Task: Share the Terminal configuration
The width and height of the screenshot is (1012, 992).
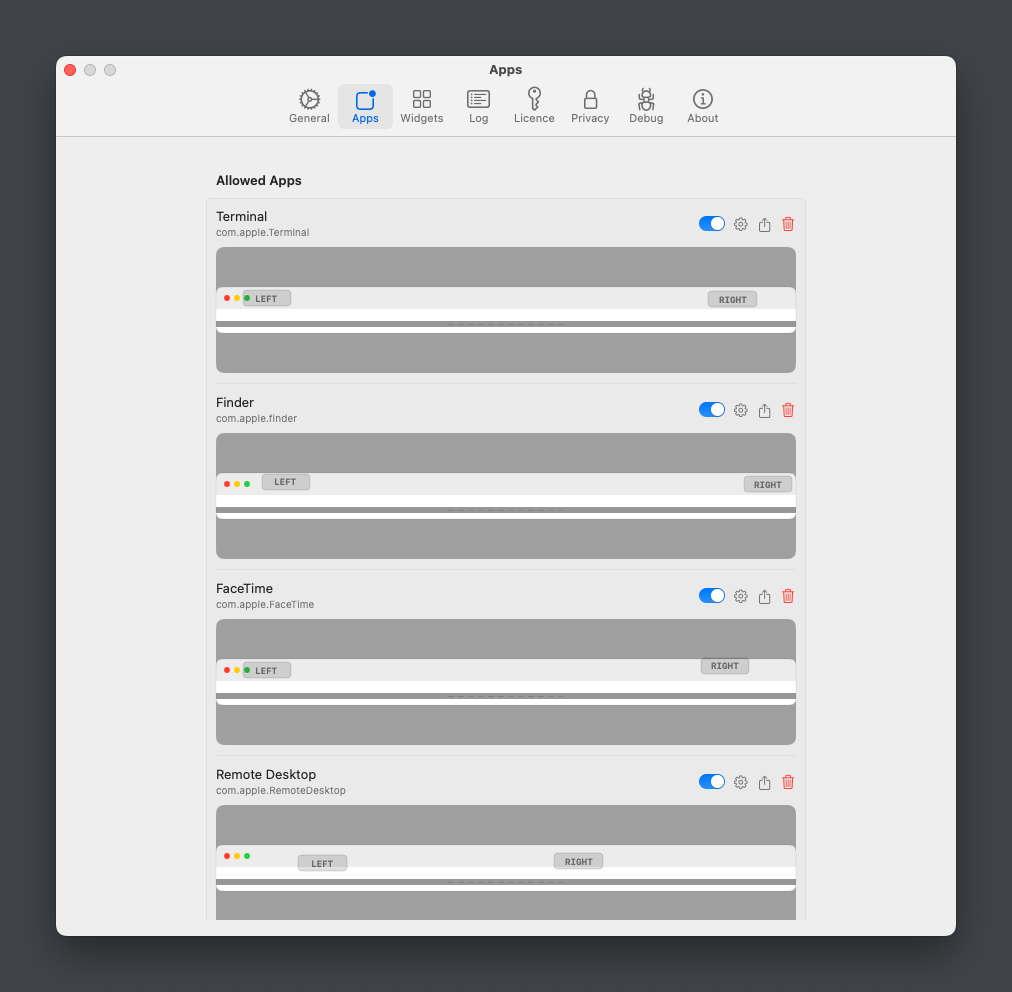Action: click(x=764, y=224)
